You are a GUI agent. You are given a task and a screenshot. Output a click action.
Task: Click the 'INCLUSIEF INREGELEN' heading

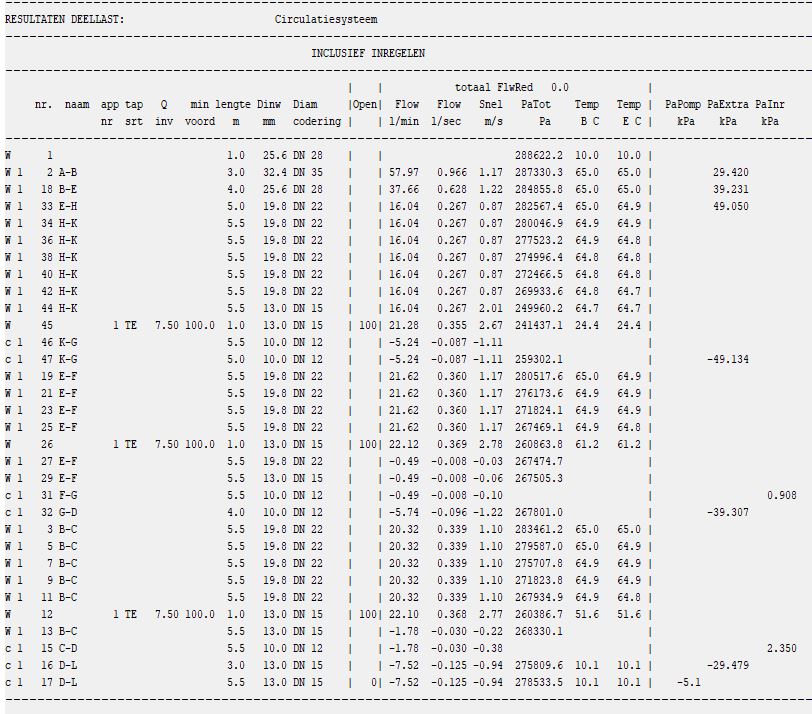[x=368, y=53]
